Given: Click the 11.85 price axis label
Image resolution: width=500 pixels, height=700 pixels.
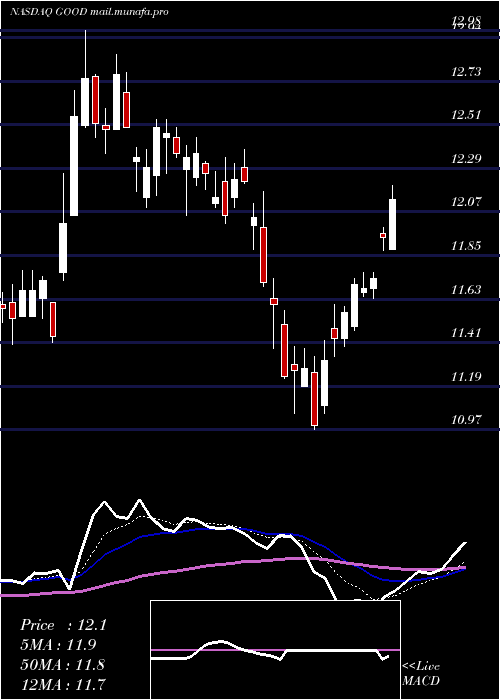Looking at the screenshot, I should click(466, 246).
